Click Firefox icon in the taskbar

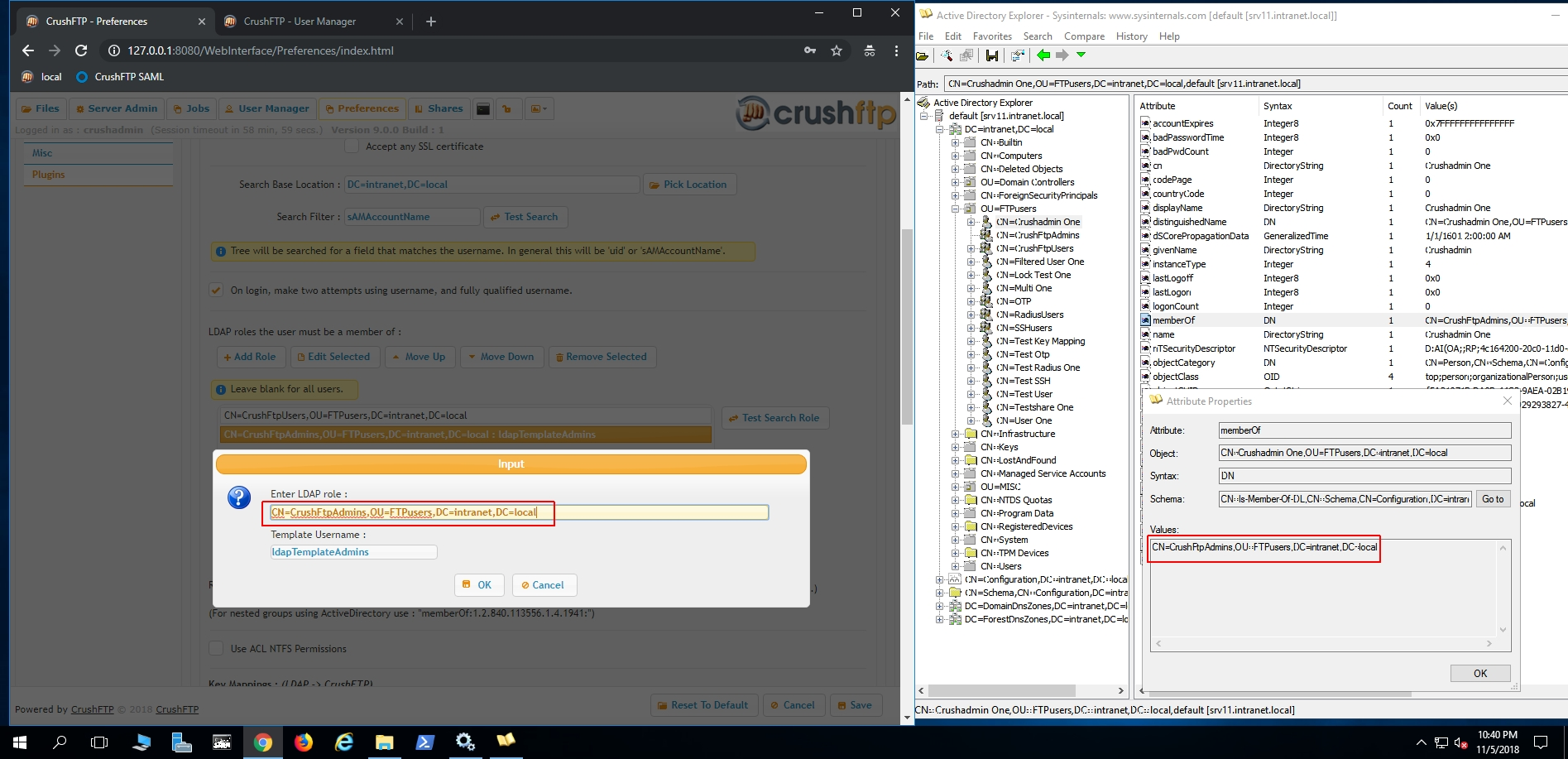tap(304, 742)
